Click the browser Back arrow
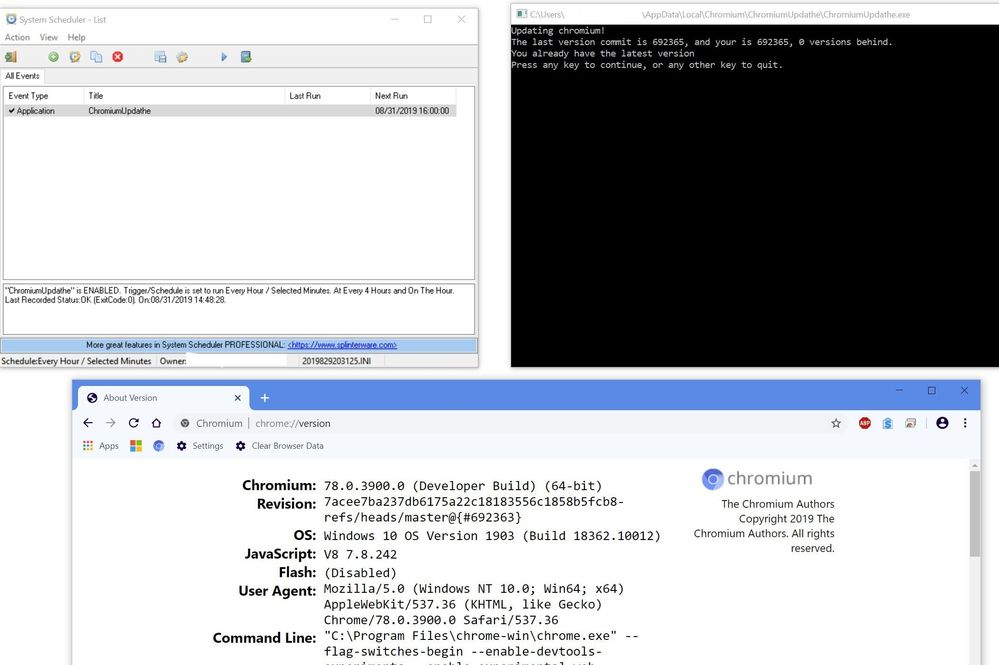The width and height of the screenshot is (999, 665). [88, 423]
